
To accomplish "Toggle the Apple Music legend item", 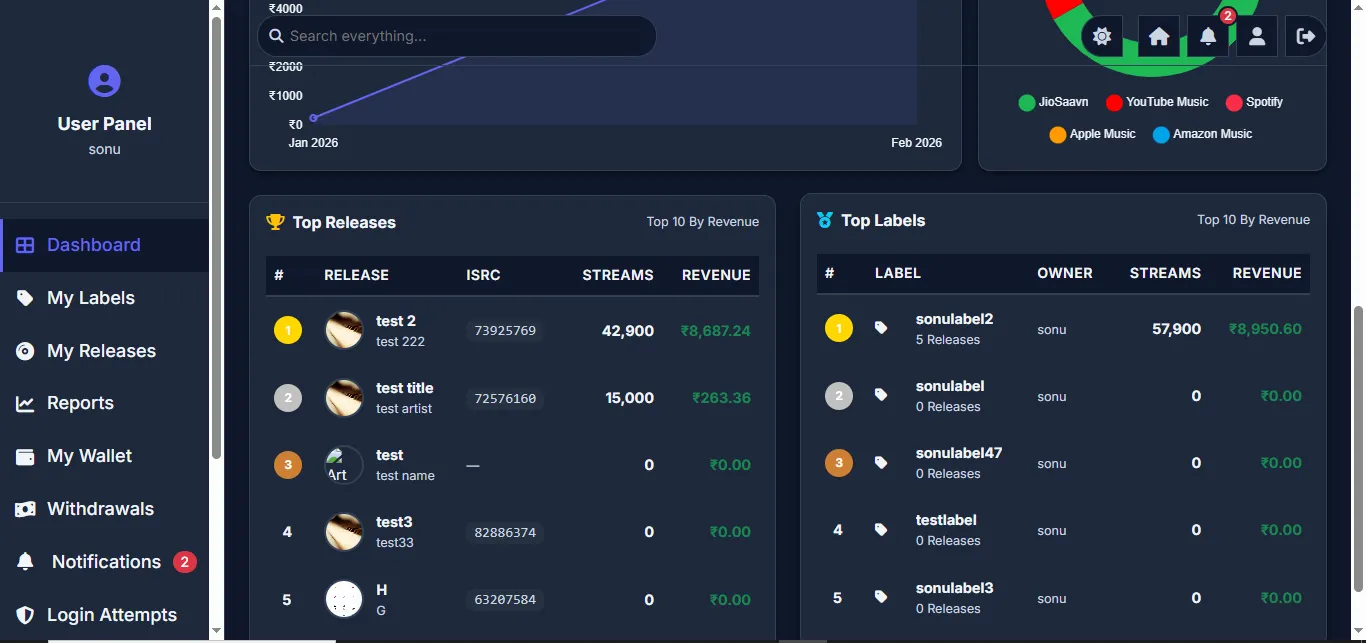I will coord(1092,134).
